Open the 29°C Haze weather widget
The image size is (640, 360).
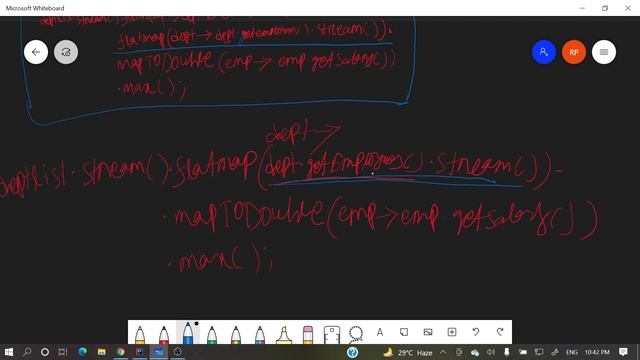pyautogui.click(x=408, y=352)
